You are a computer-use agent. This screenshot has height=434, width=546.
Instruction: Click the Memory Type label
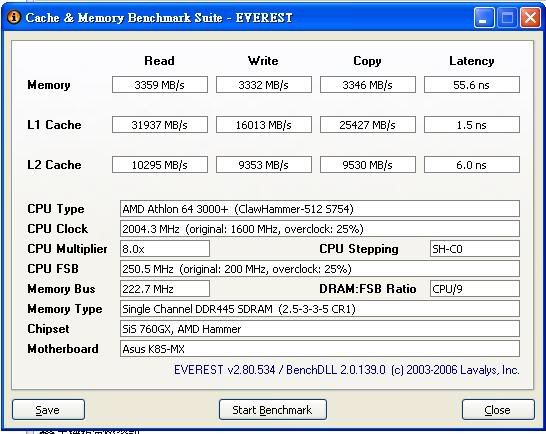coord(65,309)
